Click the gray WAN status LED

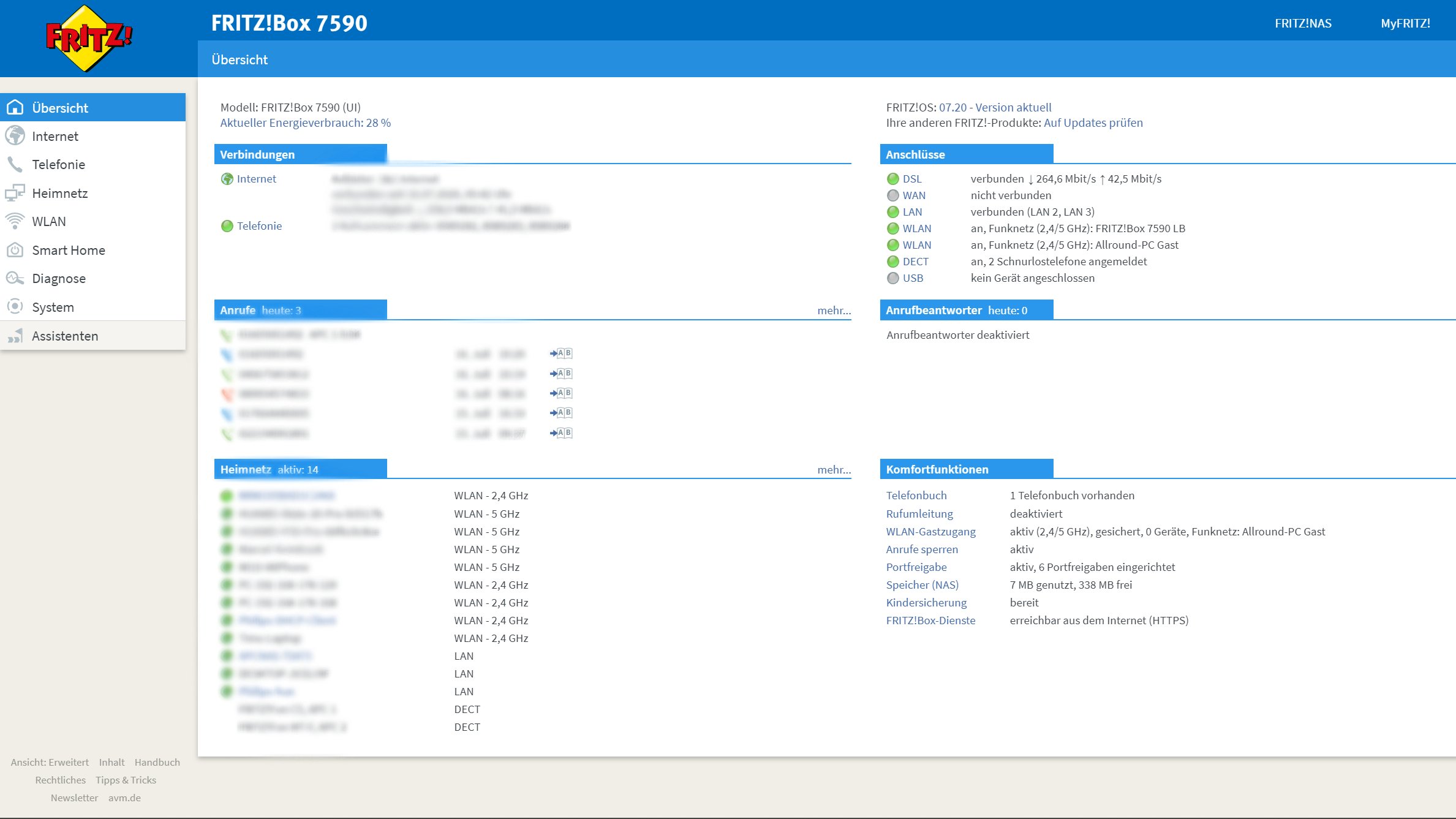pos(893,195)
